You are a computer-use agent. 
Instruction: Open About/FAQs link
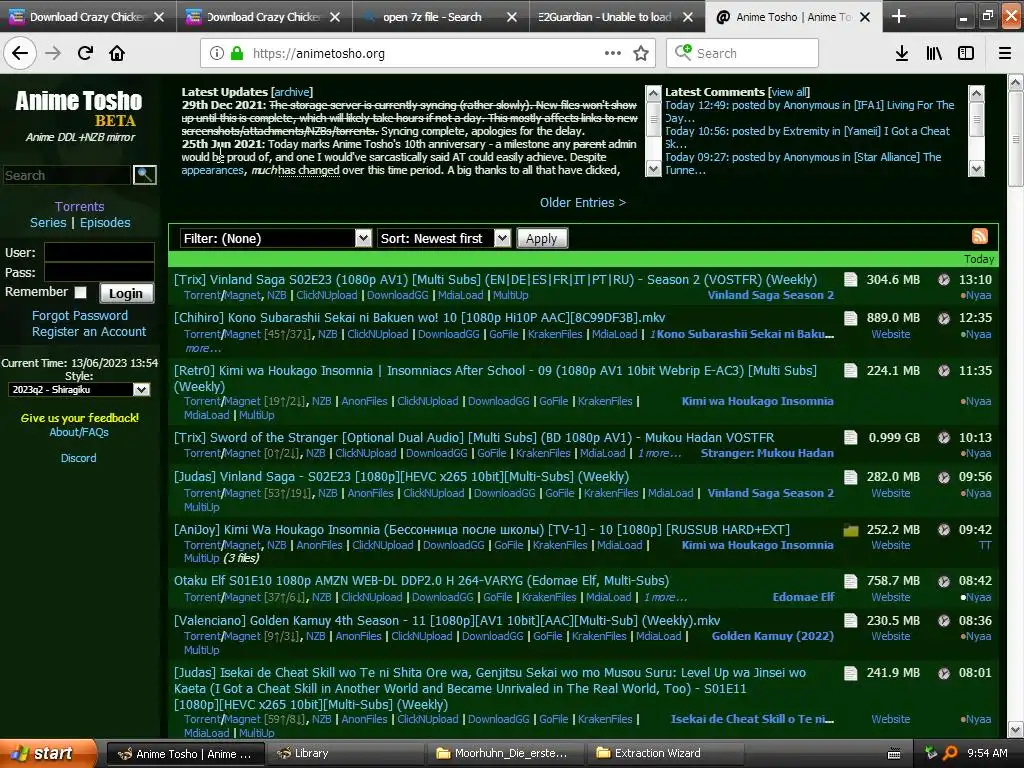(79, 432)
